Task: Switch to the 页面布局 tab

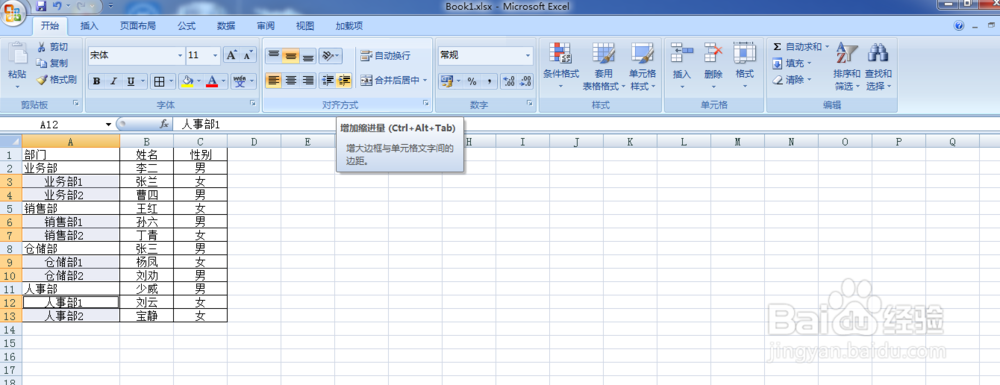Action: pos(138,26)
